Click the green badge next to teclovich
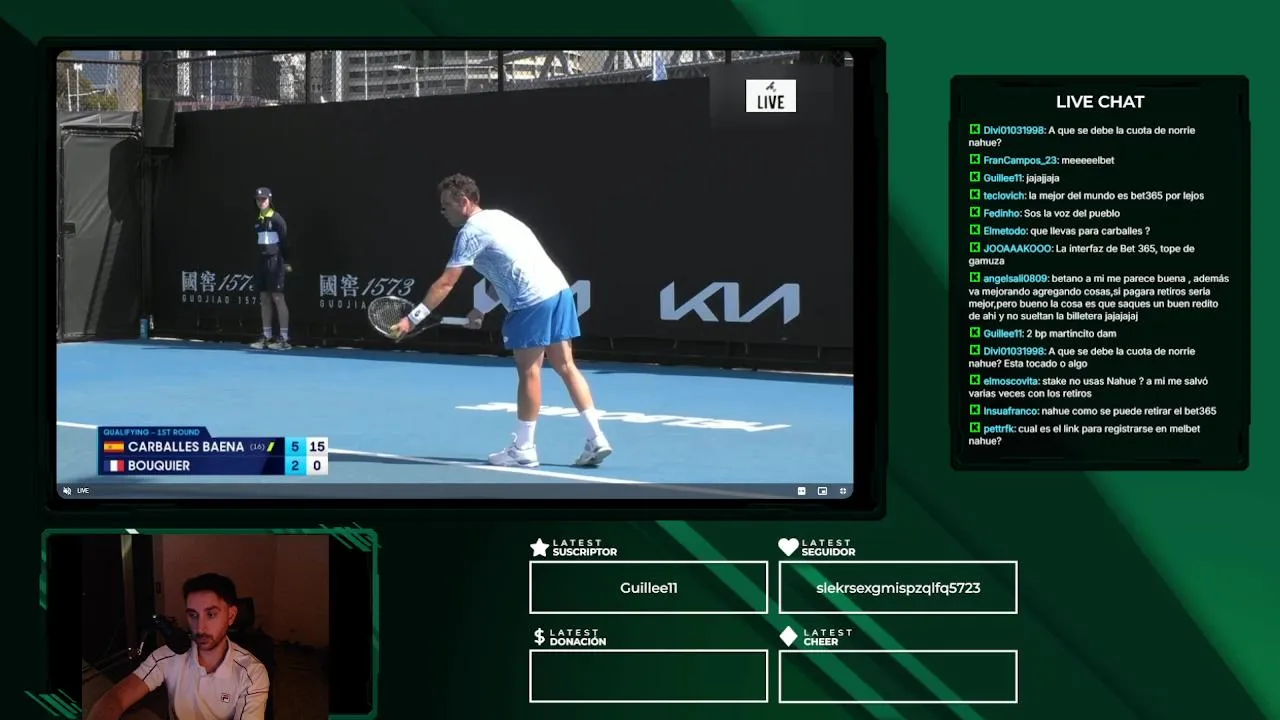Screen dimensions: 1280x720 [x=974, y=195]
